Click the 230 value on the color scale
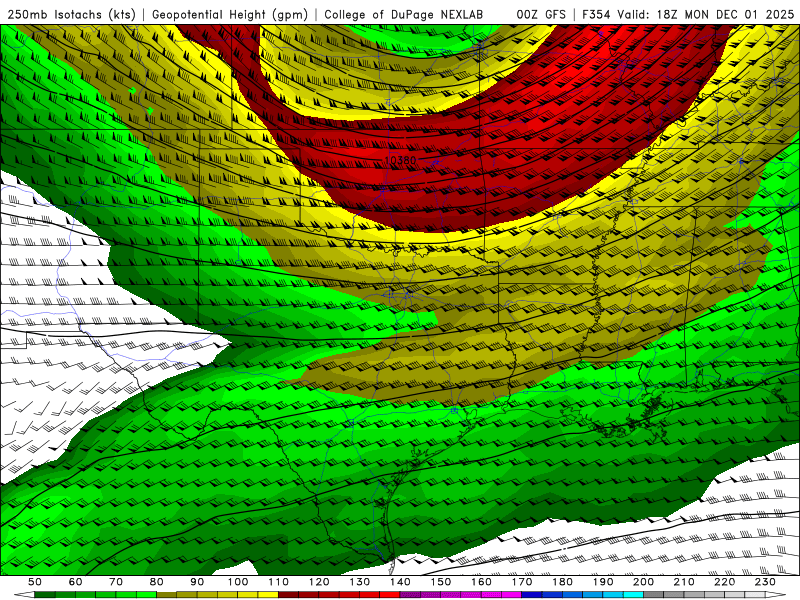The width and height of the screenshot is (800, 600). click(765, 582)
